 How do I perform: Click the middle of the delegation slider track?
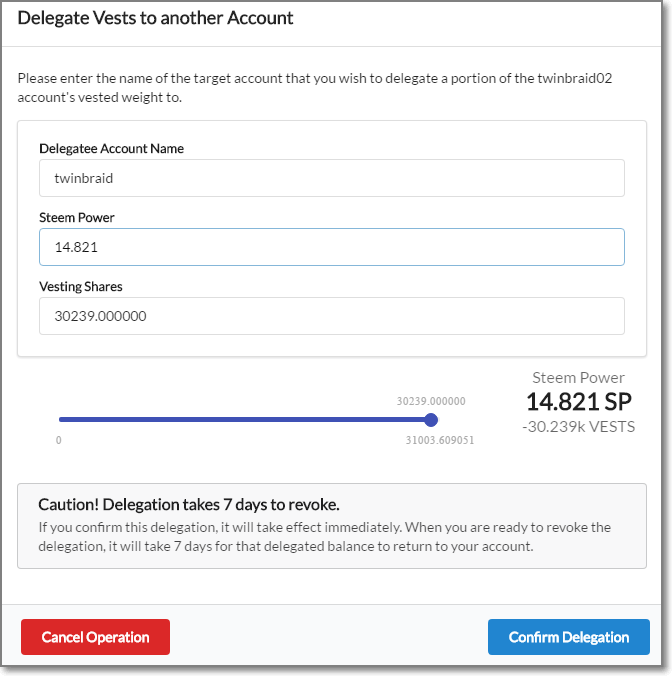[x=245, y=420]
